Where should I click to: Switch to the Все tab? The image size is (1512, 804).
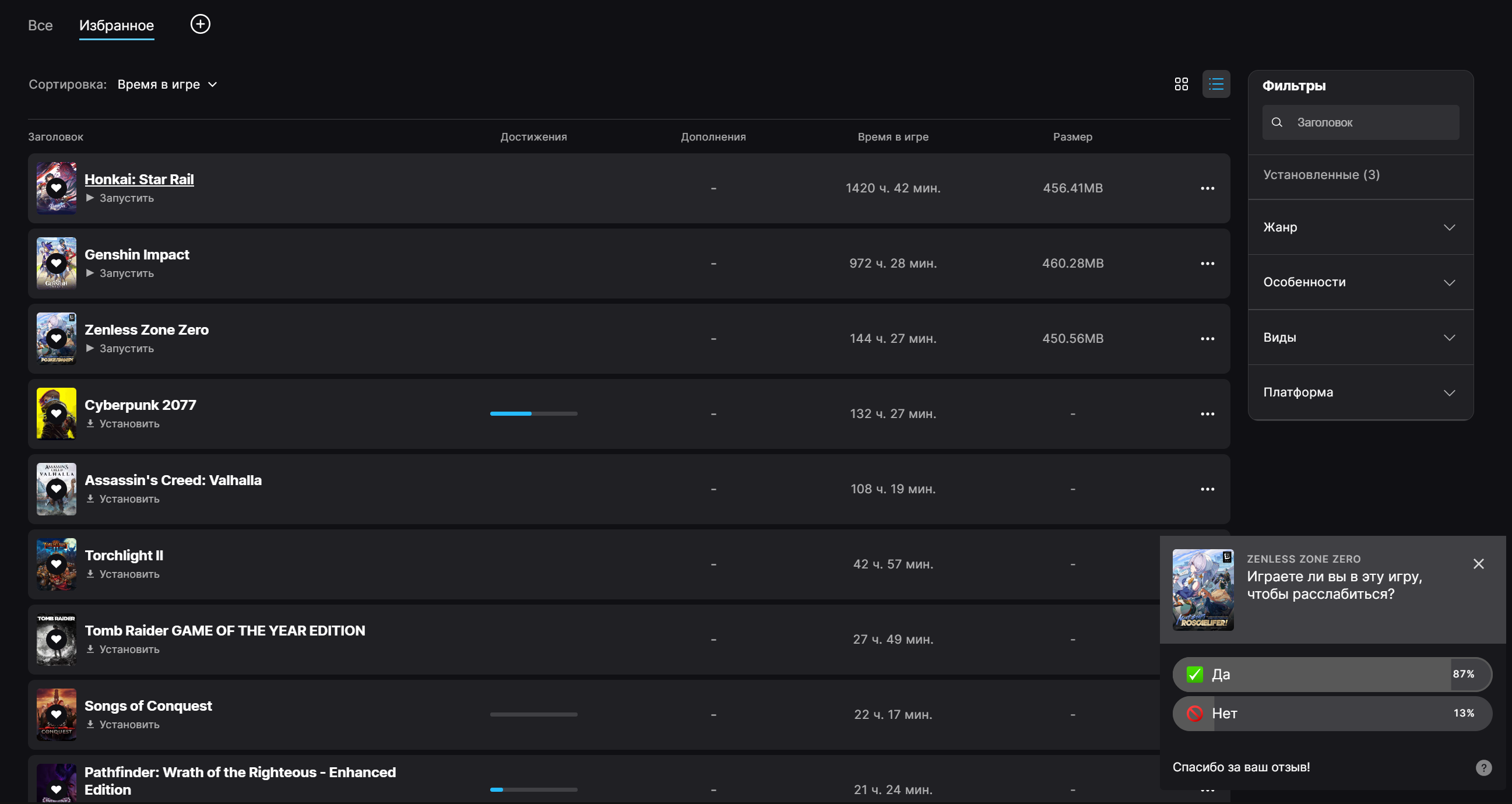(40, 25)
